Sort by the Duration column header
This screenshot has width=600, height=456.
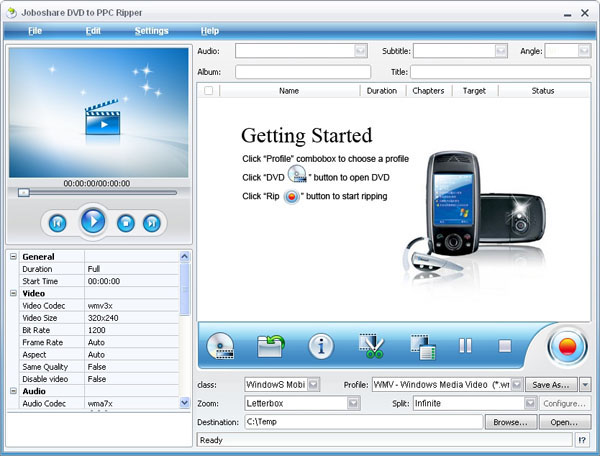[x=382, y=91]
